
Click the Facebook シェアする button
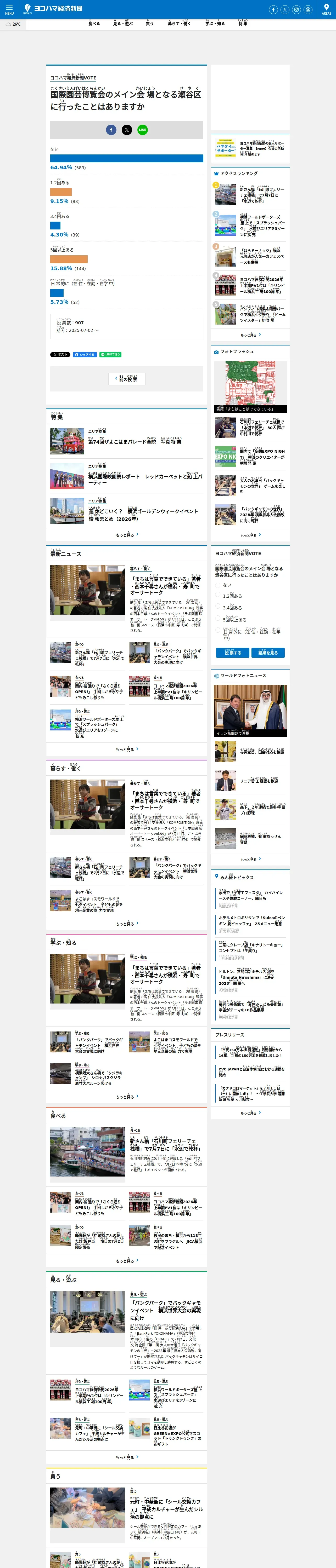pos(85,354)
